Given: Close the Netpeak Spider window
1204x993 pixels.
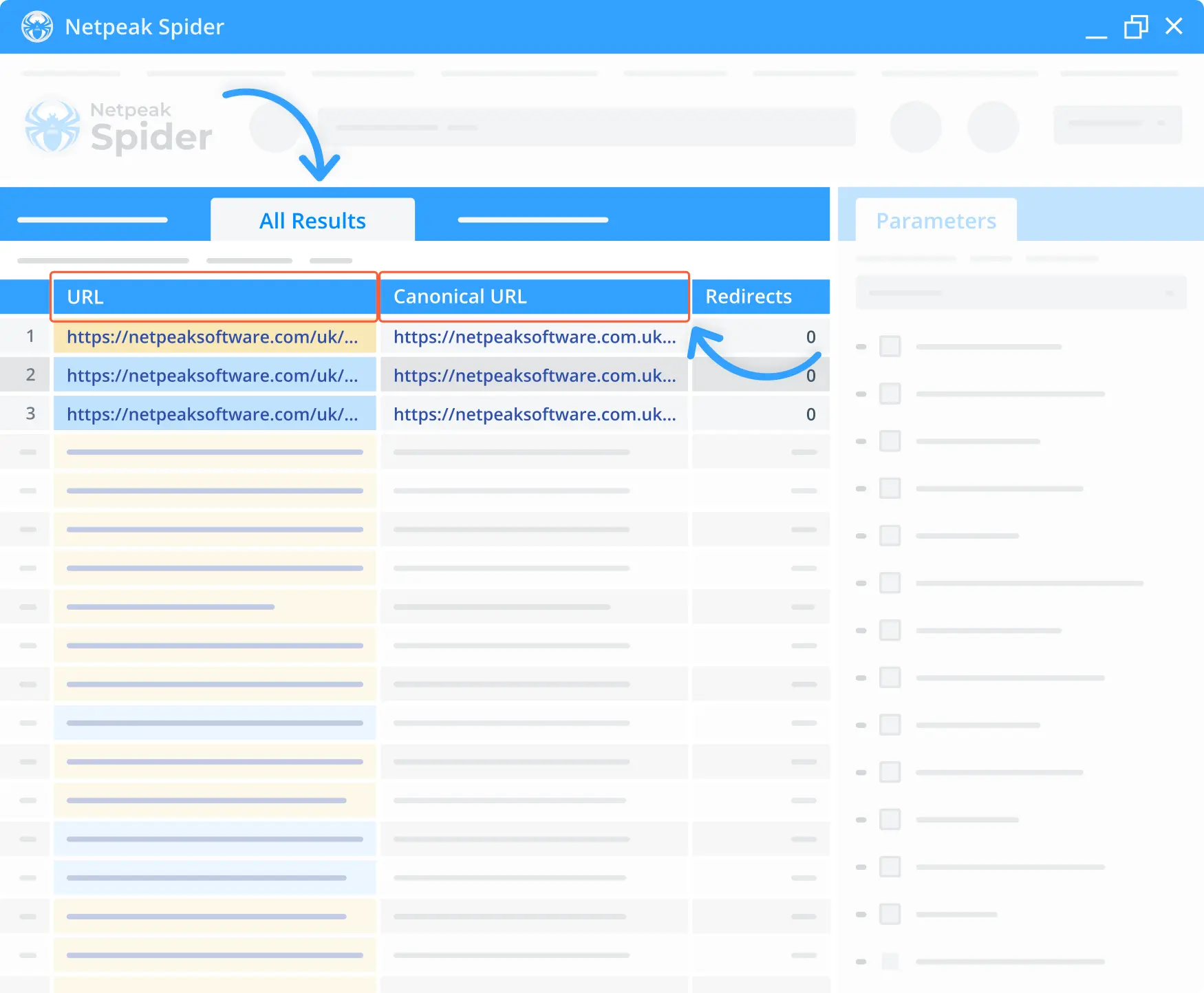Looking at the screenshot, I should coord(1174,26).
